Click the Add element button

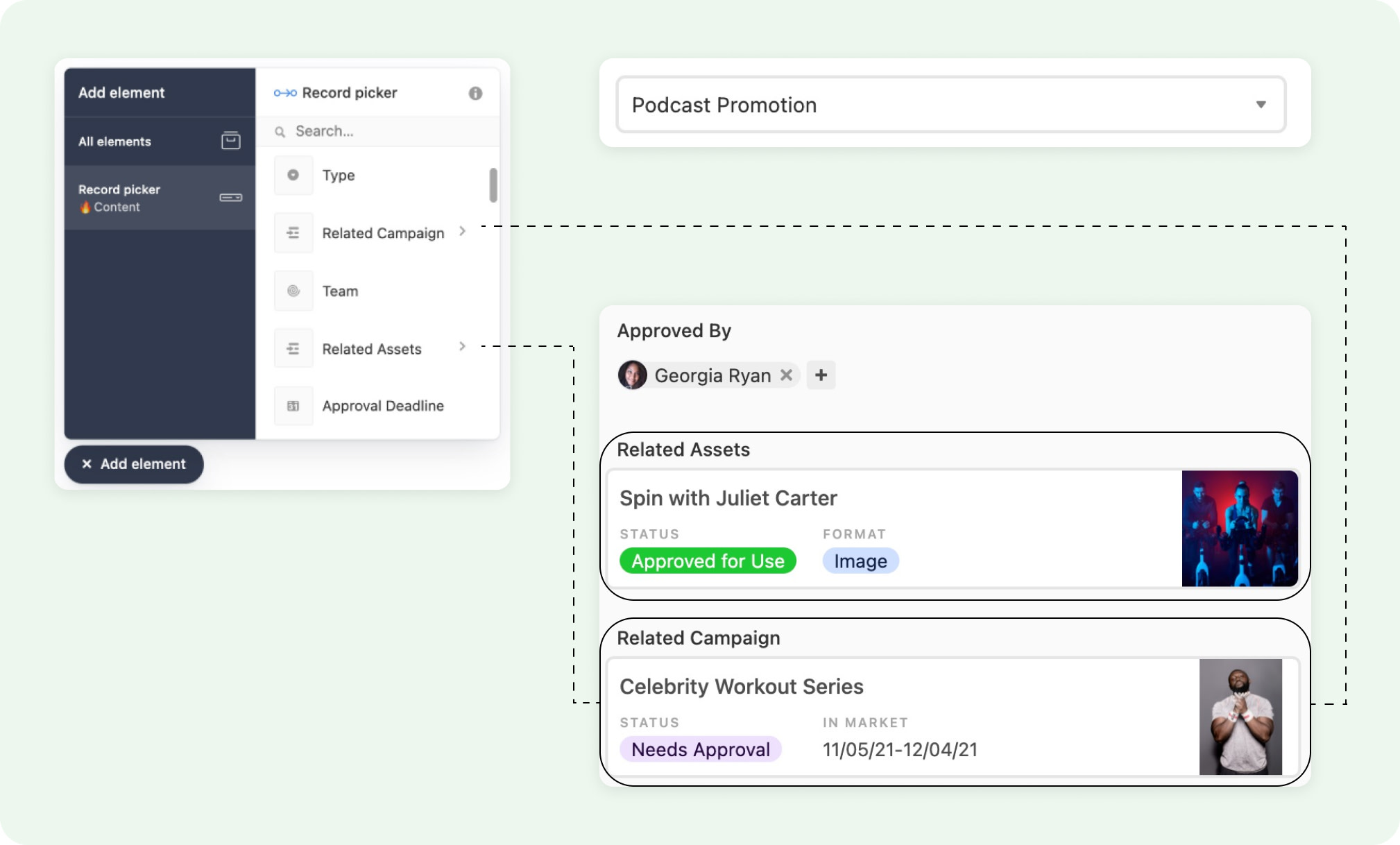tap(133, 463)
